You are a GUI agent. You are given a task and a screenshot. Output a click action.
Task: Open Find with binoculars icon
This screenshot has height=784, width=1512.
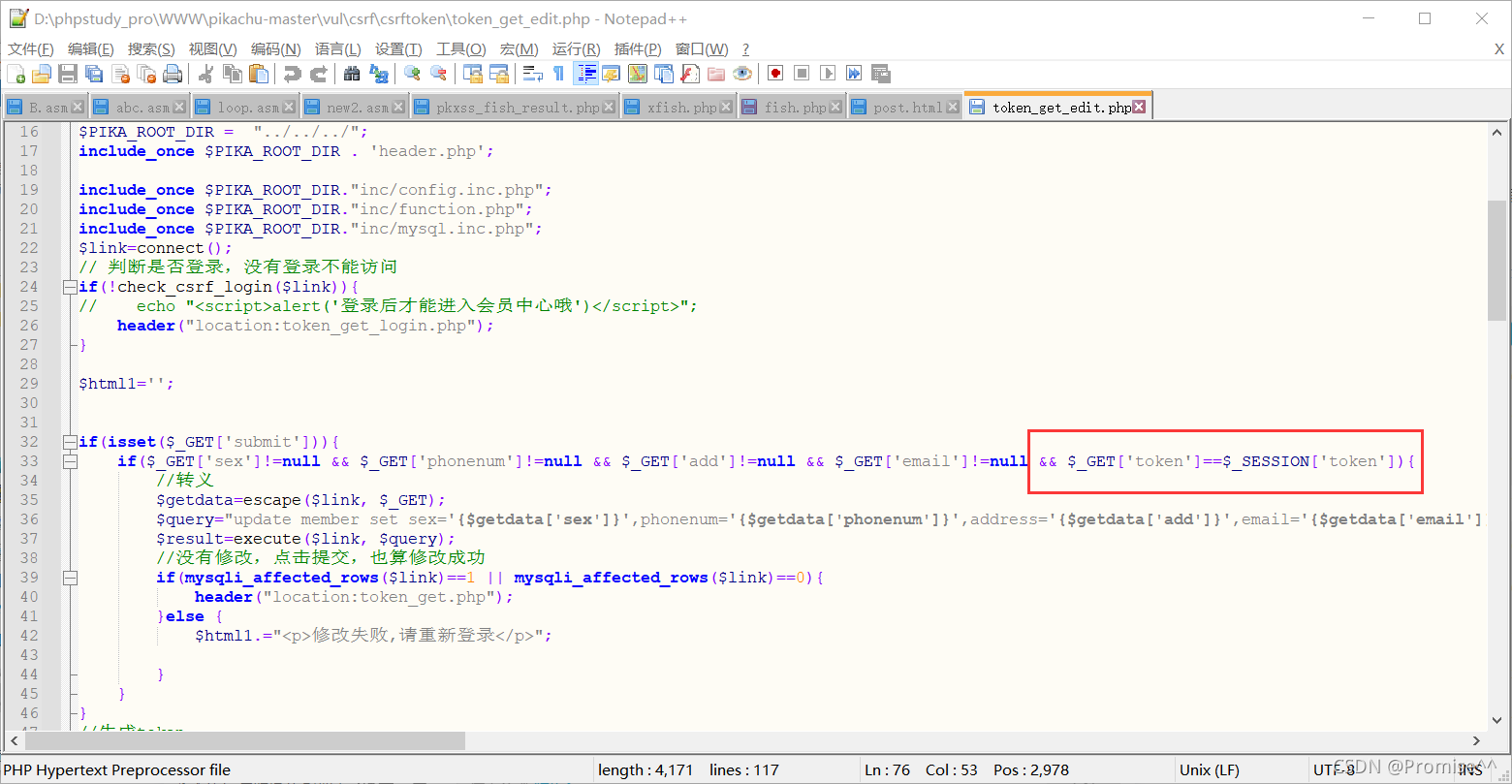click(x=352, y=74)
